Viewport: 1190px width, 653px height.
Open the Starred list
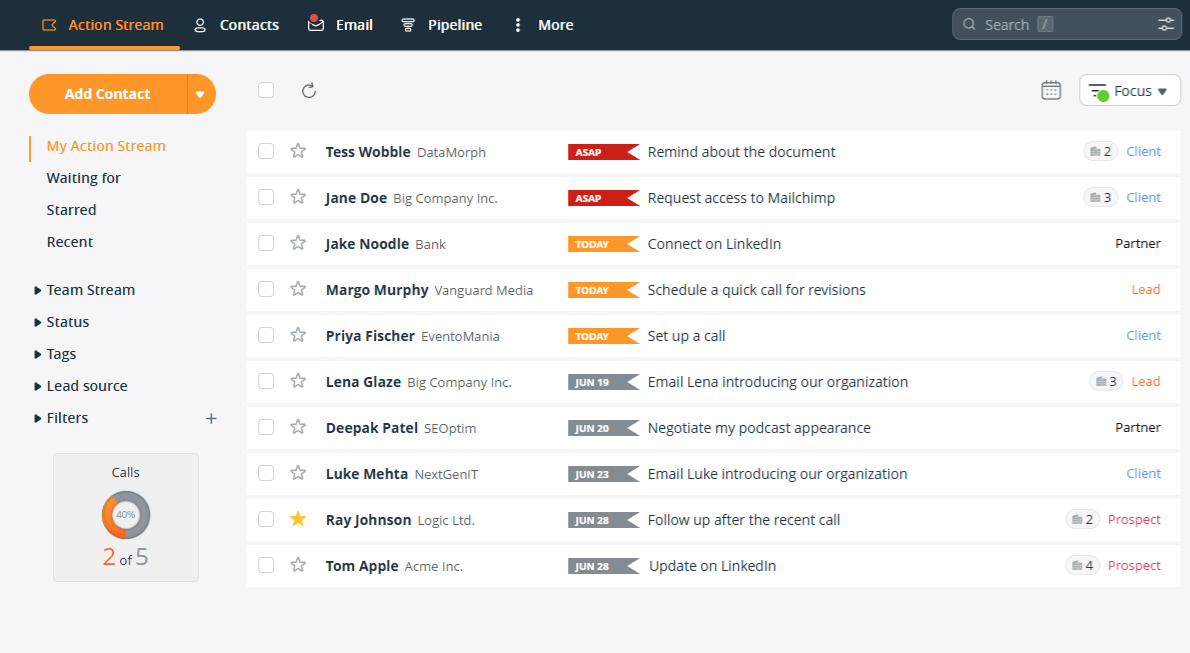[71, 210]
